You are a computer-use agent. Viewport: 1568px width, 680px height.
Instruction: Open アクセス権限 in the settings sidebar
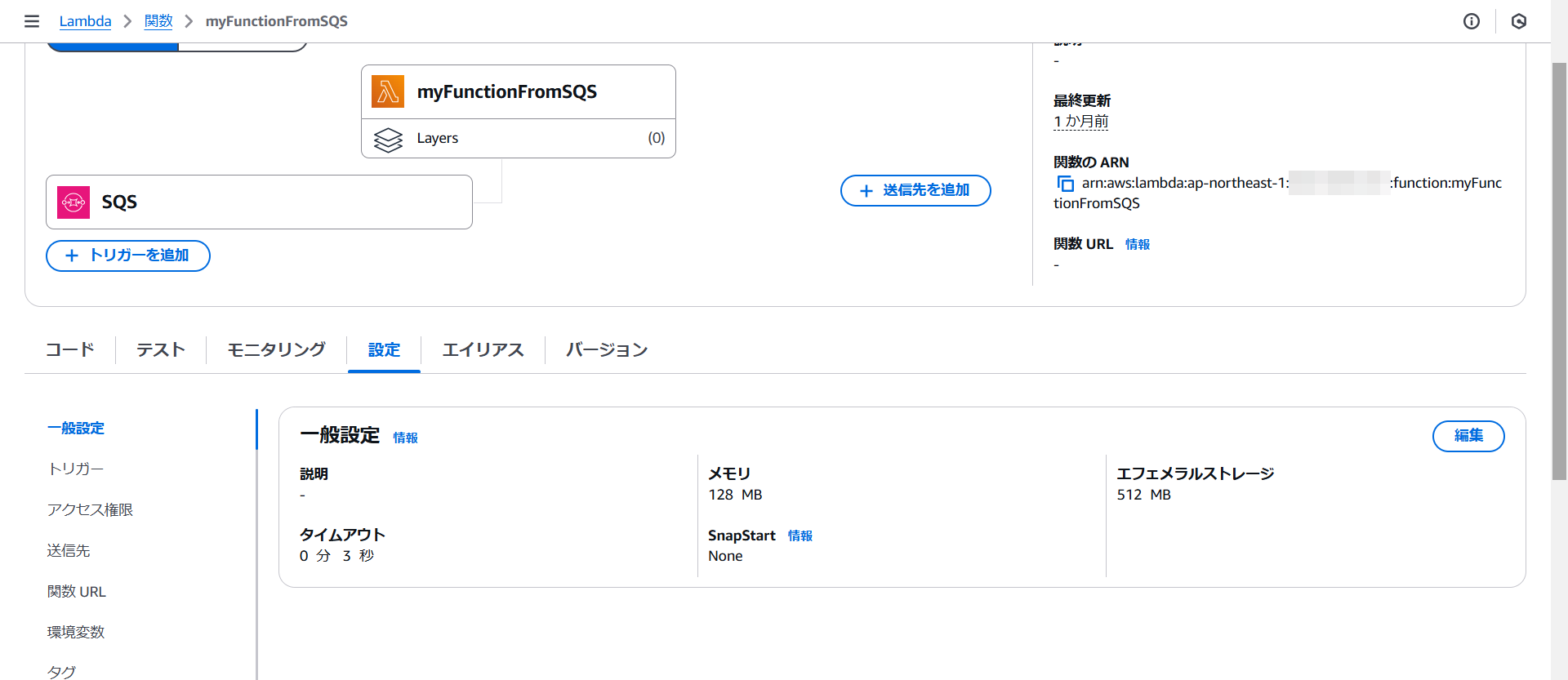pos(90,509)
